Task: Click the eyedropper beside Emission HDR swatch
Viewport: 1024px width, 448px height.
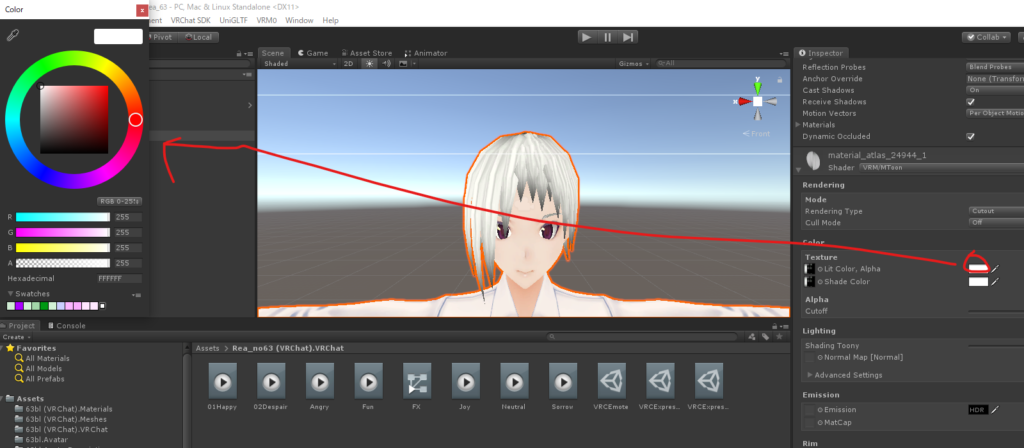Action: click(995, 409)
